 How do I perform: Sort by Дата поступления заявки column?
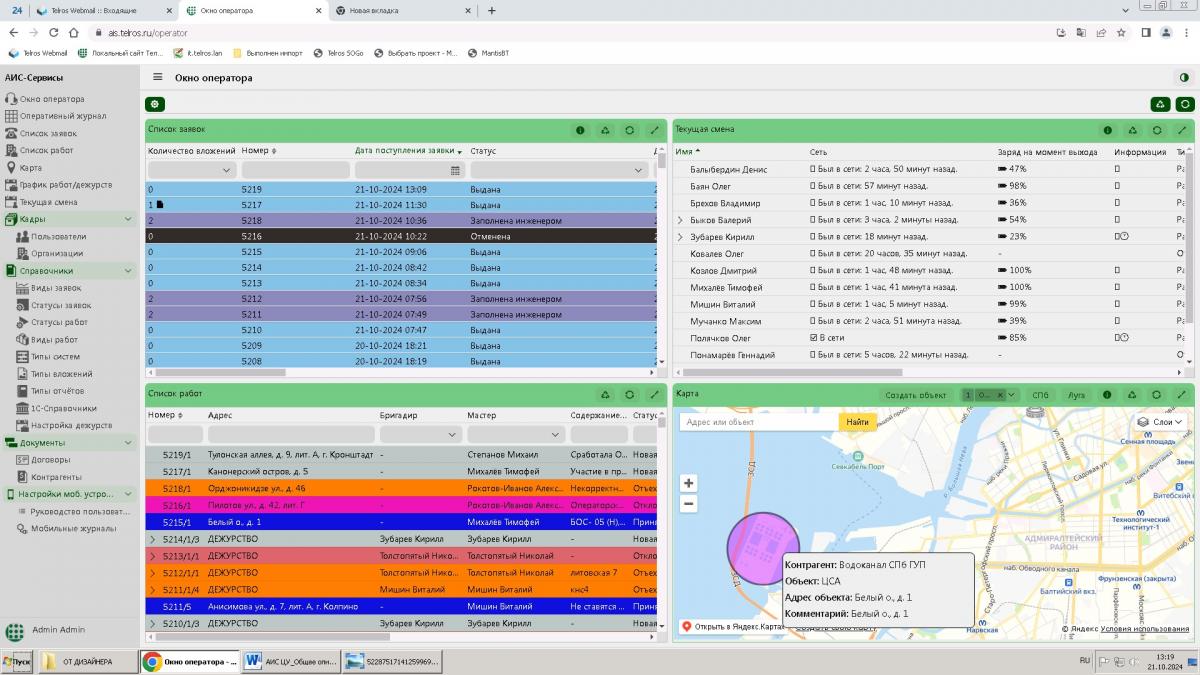408,151
